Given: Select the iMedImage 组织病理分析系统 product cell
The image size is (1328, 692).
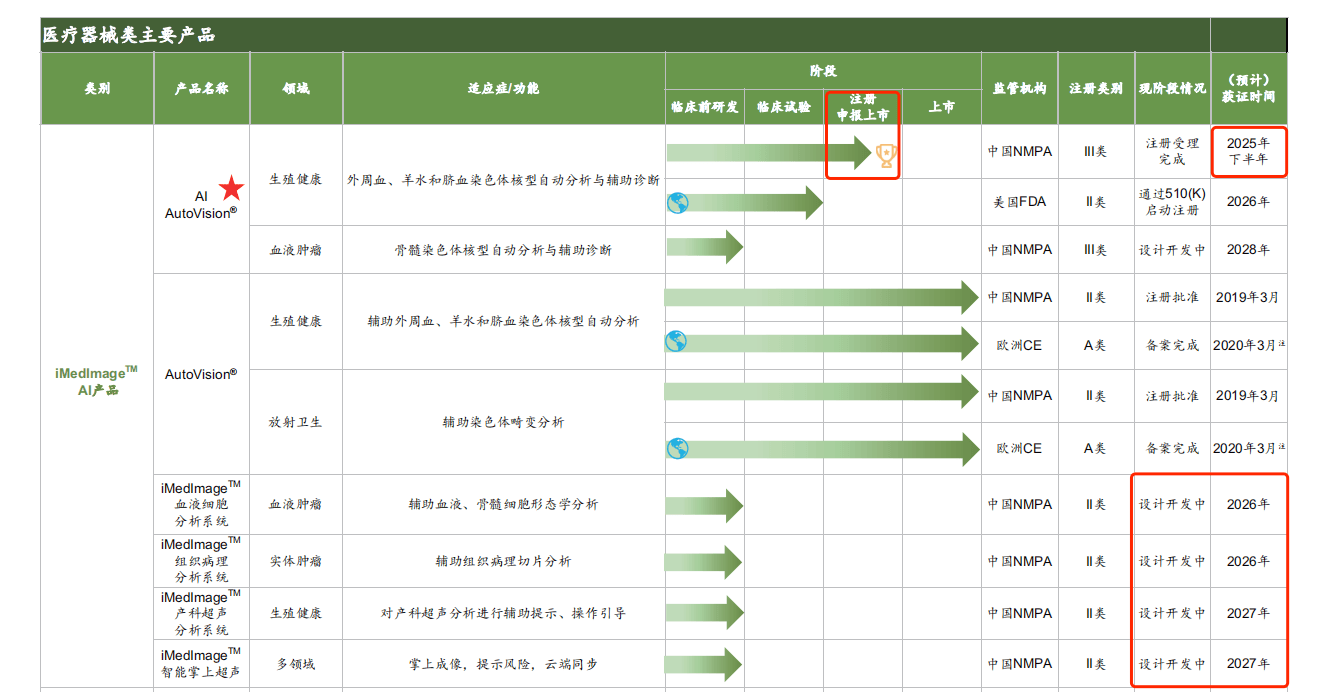Looking at the screenshot, I should (201, 560).
